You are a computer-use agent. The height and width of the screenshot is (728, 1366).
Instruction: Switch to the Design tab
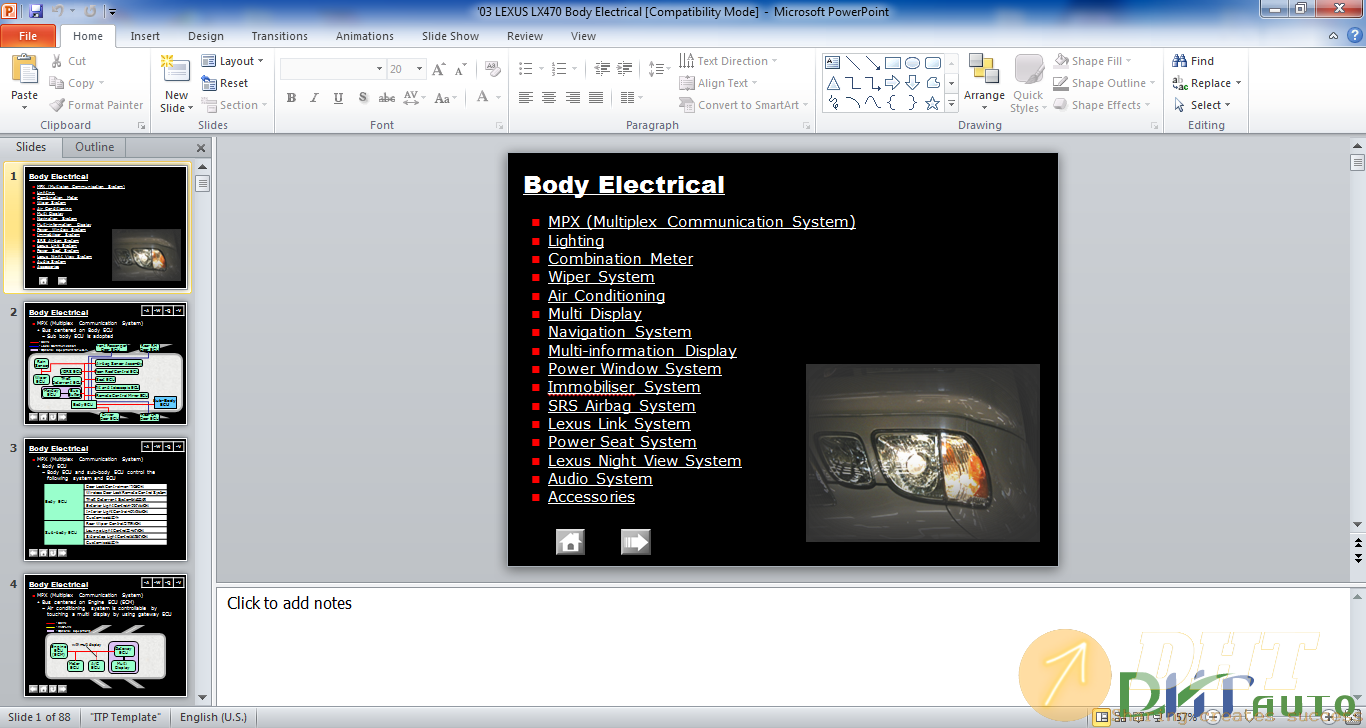click(x=206, y=36)
